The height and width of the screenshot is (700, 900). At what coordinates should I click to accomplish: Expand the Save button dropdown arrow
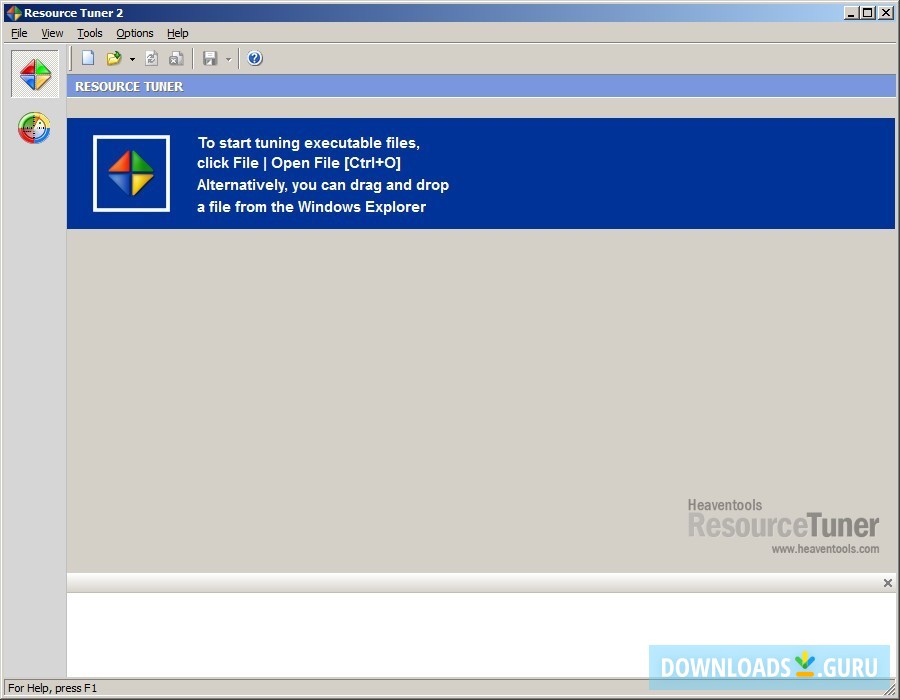tap(227, 58)
